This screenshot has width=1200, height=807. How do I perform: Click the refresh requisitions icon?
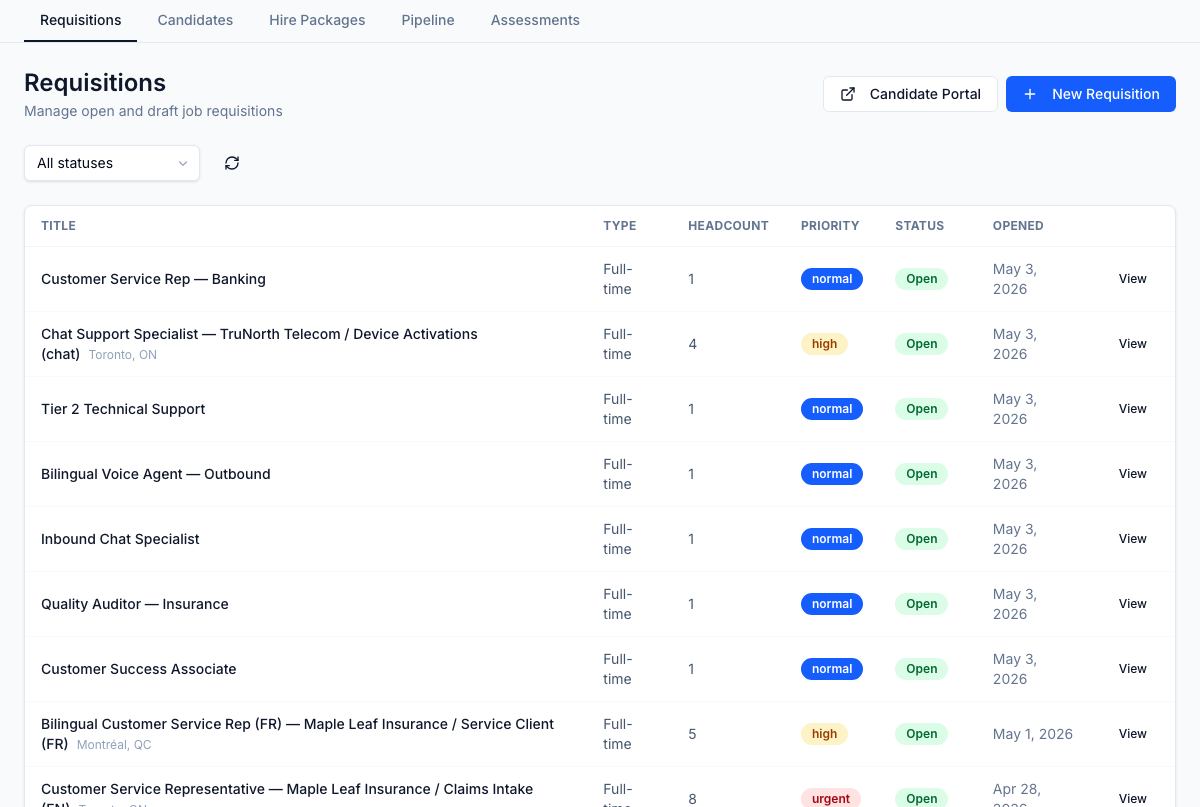[232, 163]
